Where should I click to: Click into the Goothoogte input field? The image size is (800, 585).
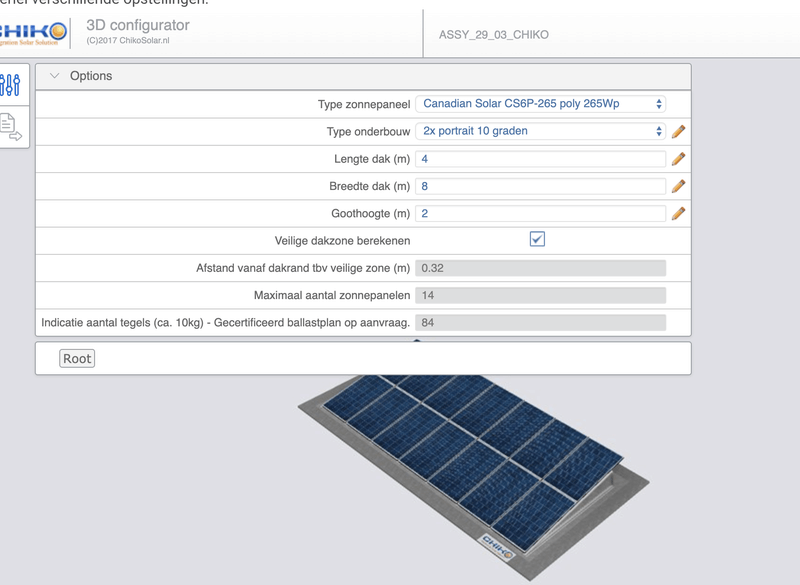click(540, 213)
